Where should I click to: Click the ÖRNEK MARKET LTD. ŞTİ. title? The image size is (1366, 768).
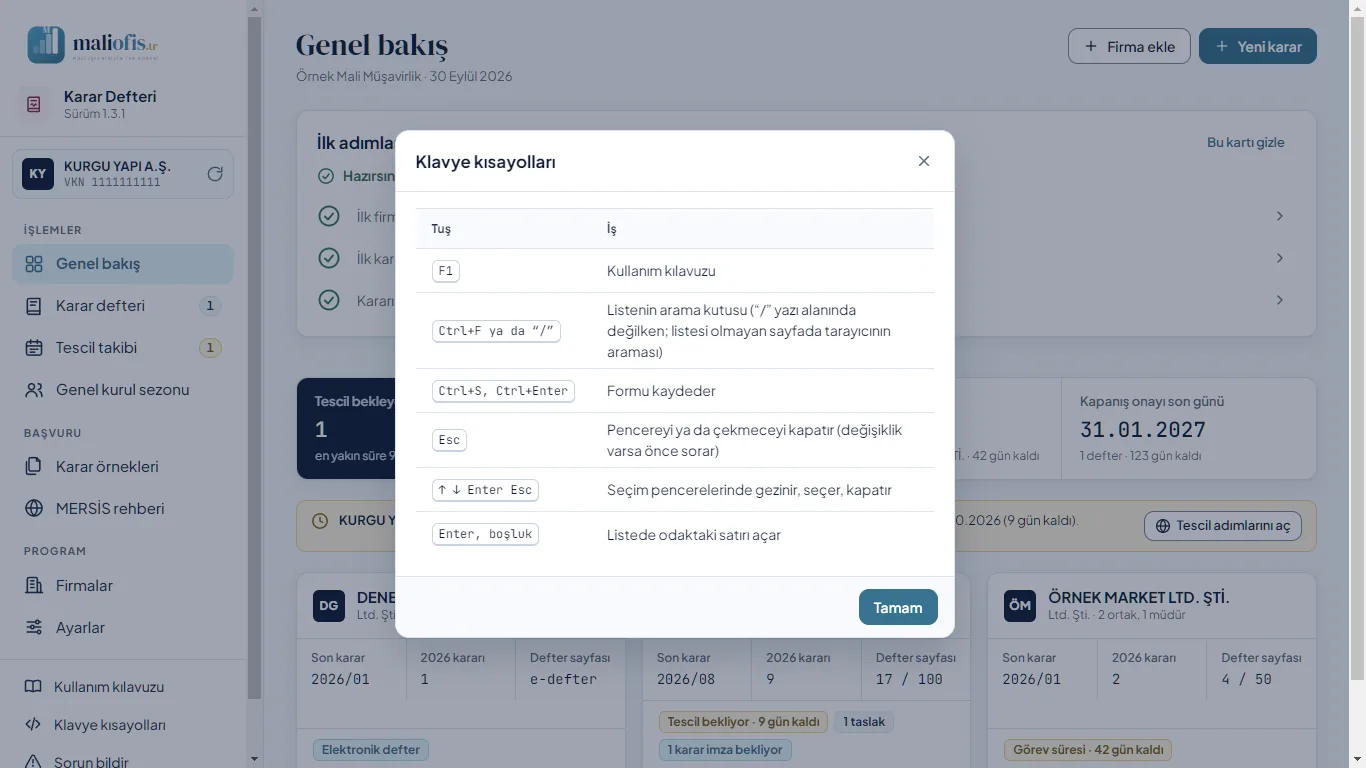coord(1139,597)
